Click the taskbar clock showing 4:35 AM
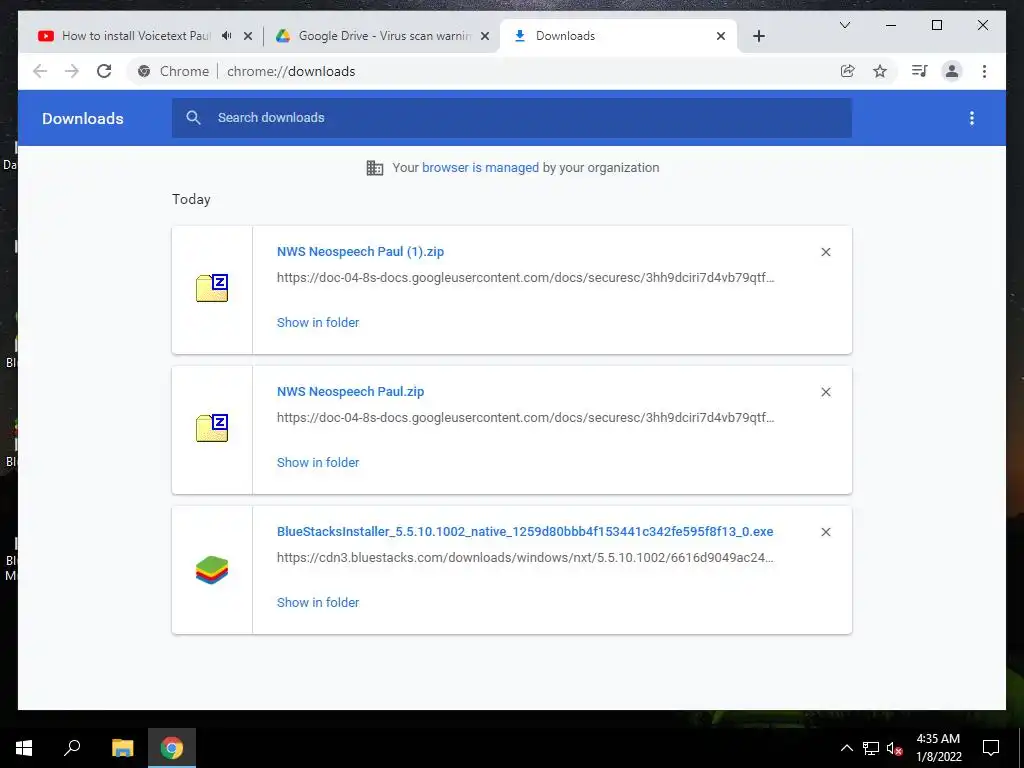The image size is (1024, 768). pos(938,748)
